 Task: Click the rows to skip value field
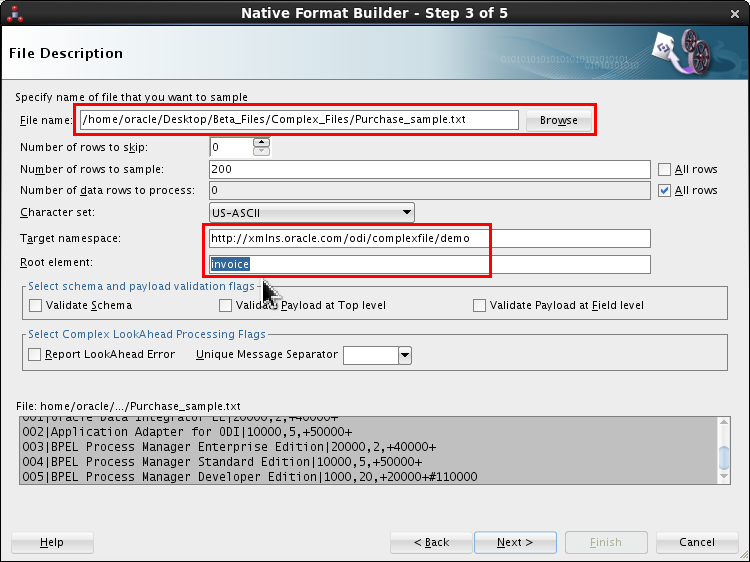231,147
